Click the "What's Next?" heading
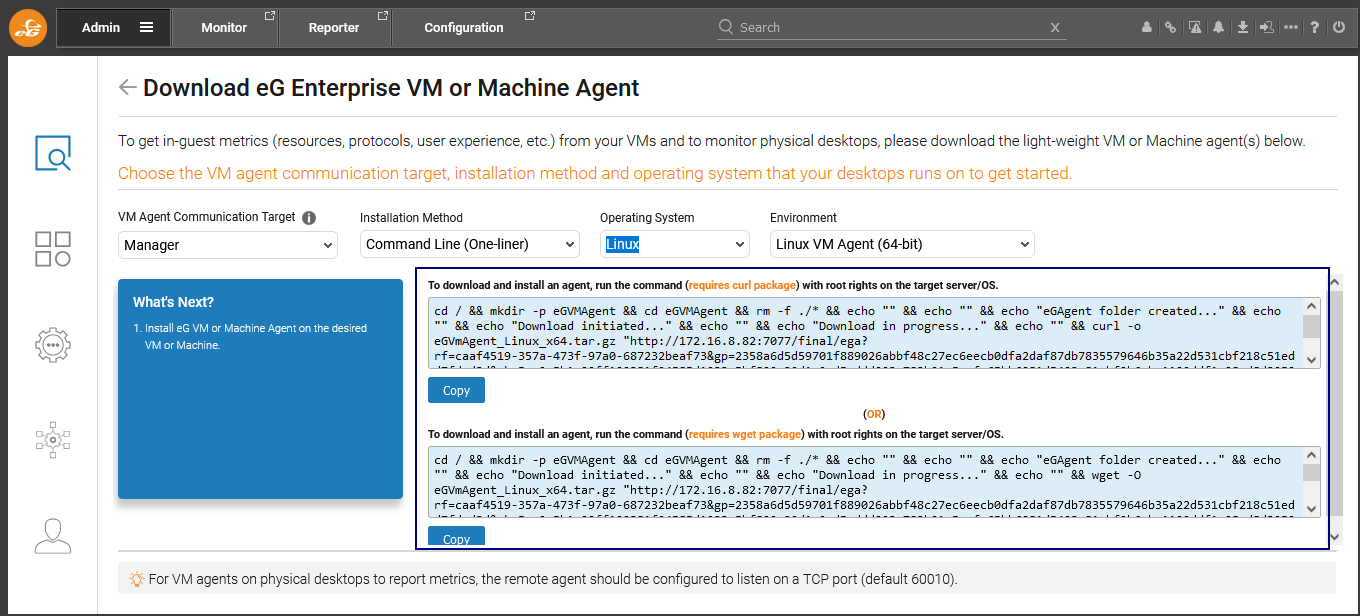The width and height of the screenshot is (1360, 616). (173, 302)
